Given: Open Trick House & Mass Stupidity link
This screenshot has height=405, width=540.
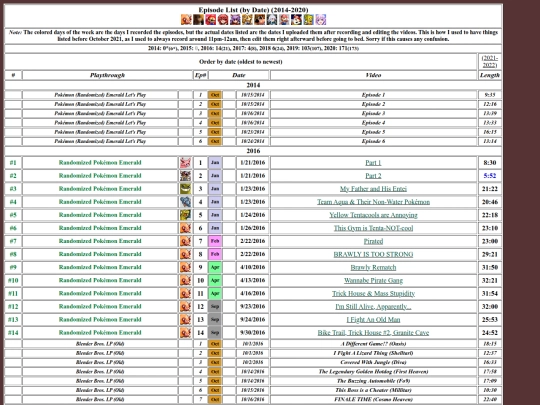Looking at the screenshot, I should (373, 293).
